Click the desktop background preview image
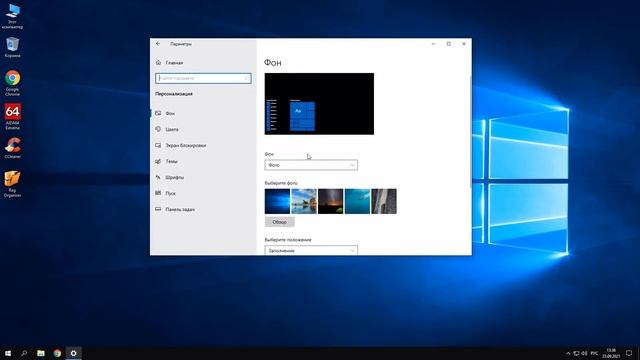 click(x=319, y=104)
